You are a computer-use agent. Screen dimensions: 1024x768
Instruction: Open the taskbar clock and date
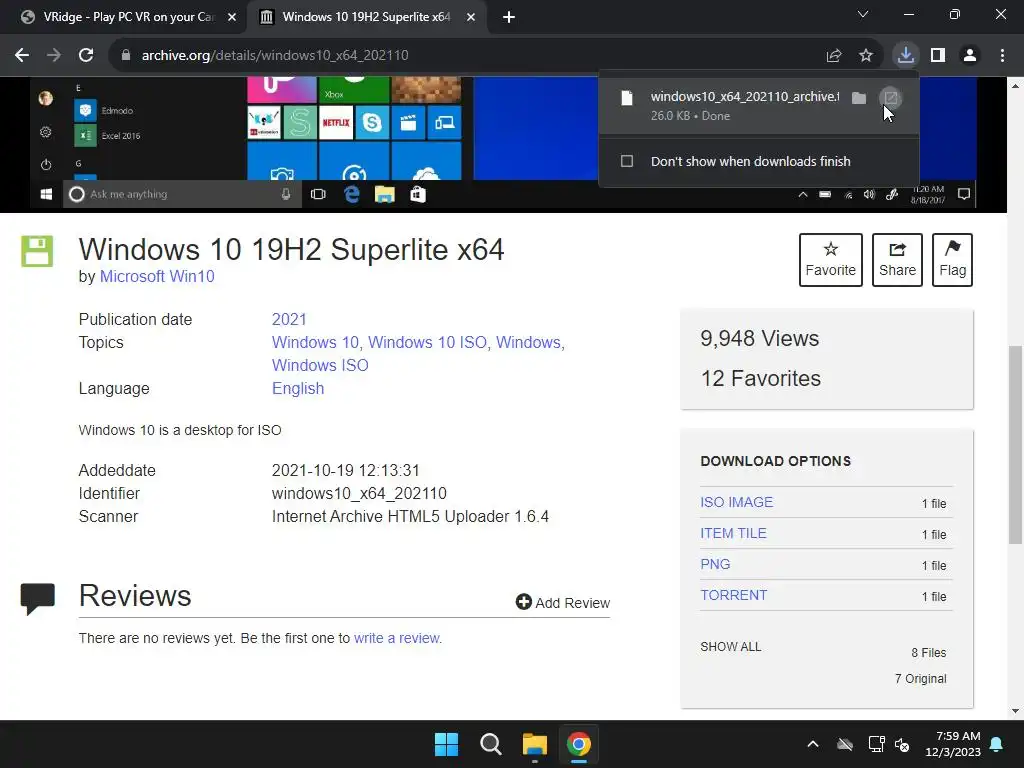point(953,744)
